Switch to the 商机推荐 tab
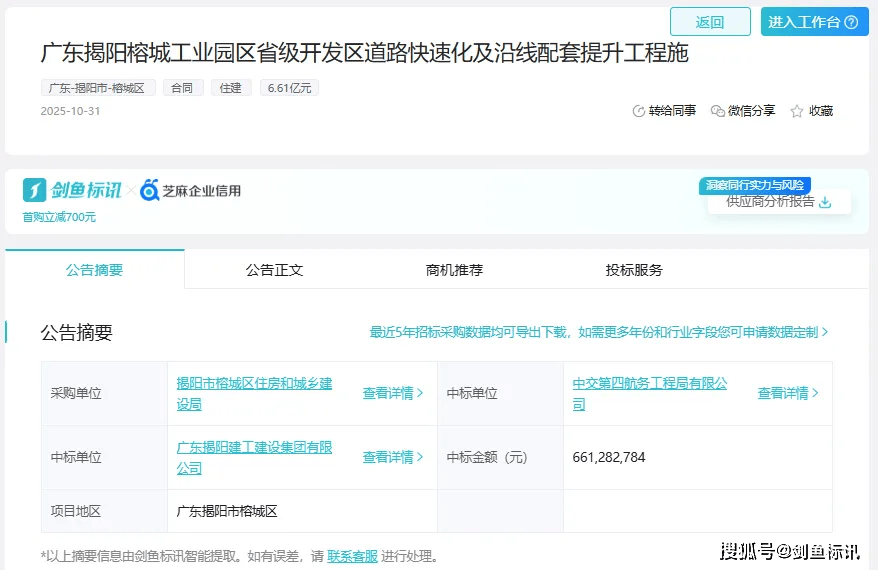The height and width of the screenshot is (570, 878). tap(454, 270)
